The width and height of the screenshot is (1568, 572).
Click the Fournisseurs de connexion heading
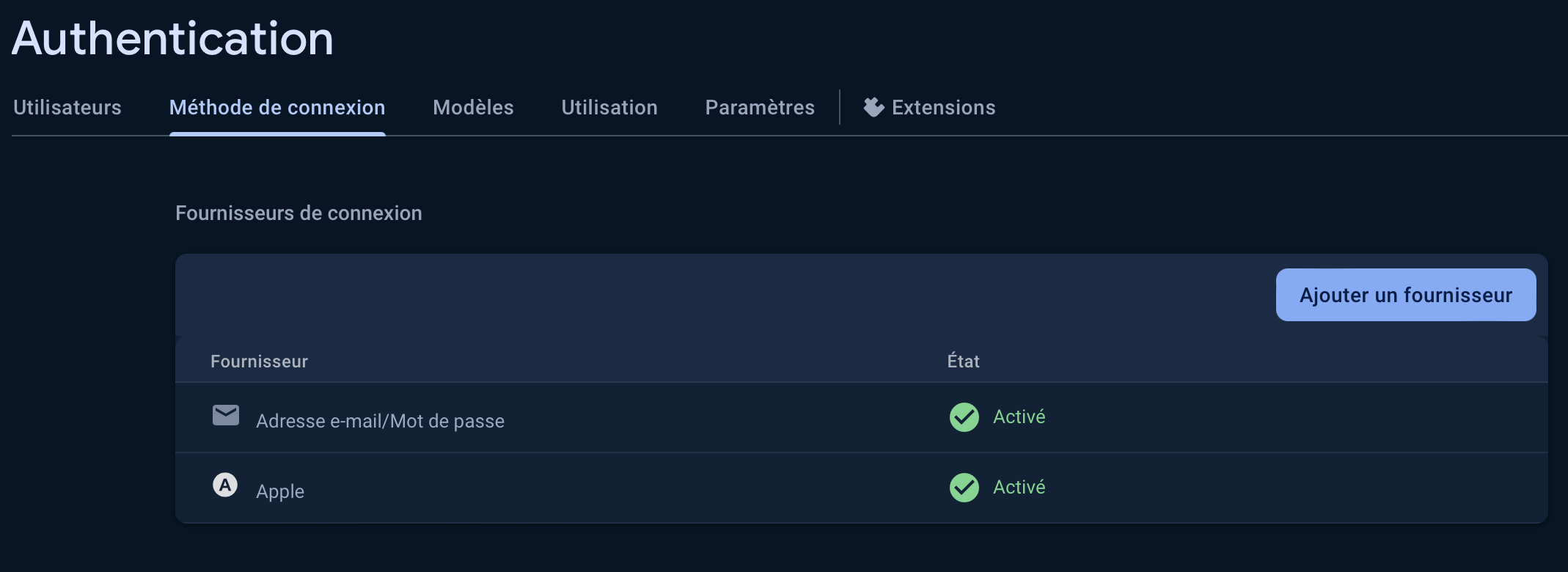298,213
